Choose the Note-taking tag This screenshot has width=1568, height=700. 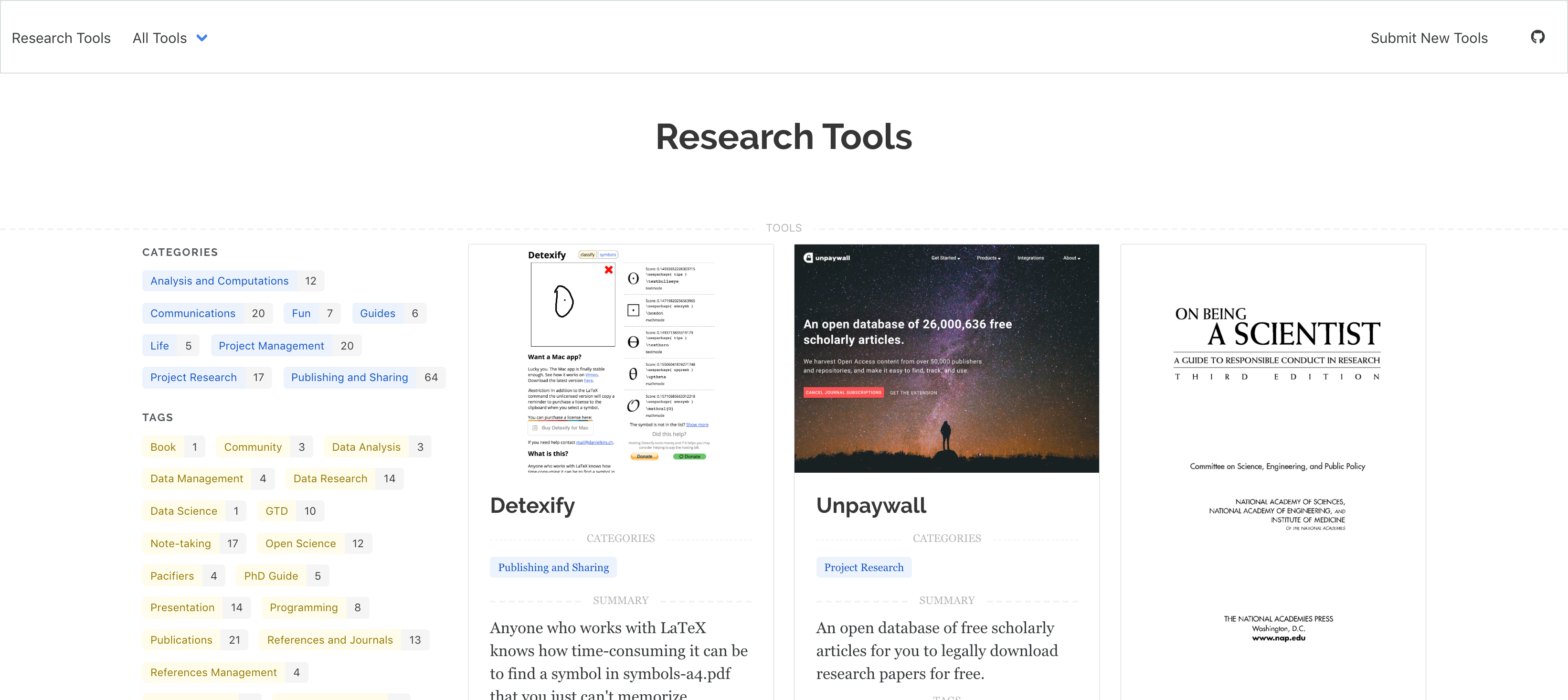click(180, 543)
